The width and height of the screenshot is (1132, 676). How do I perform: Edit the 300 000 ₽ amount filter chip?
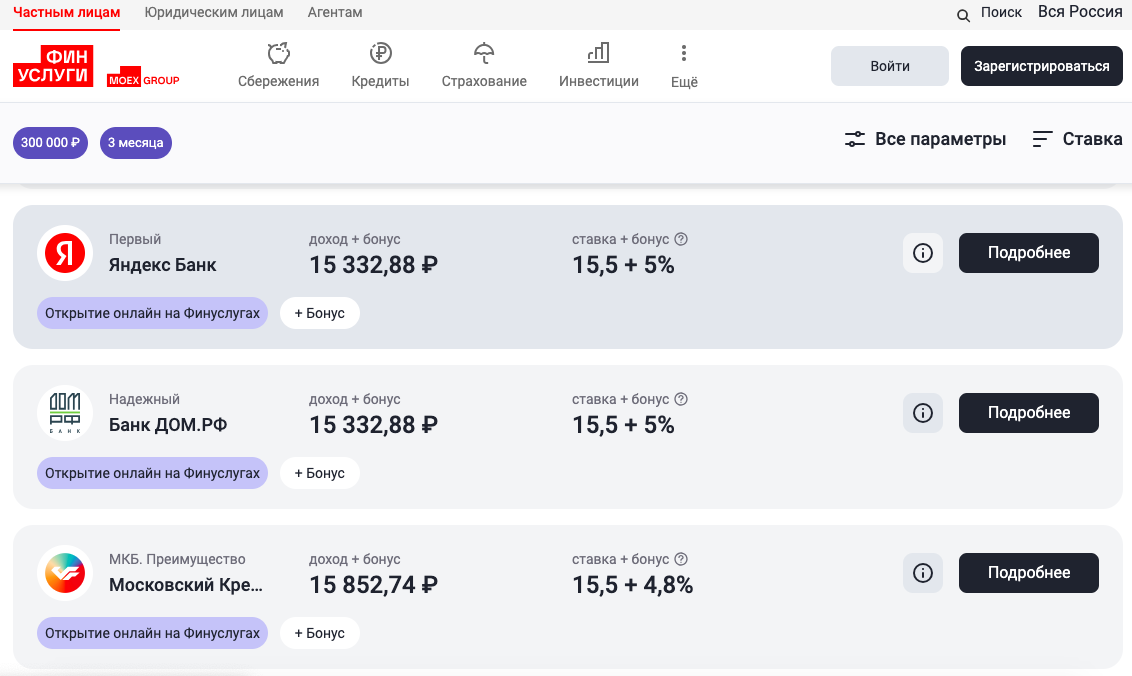click(51, 142)
